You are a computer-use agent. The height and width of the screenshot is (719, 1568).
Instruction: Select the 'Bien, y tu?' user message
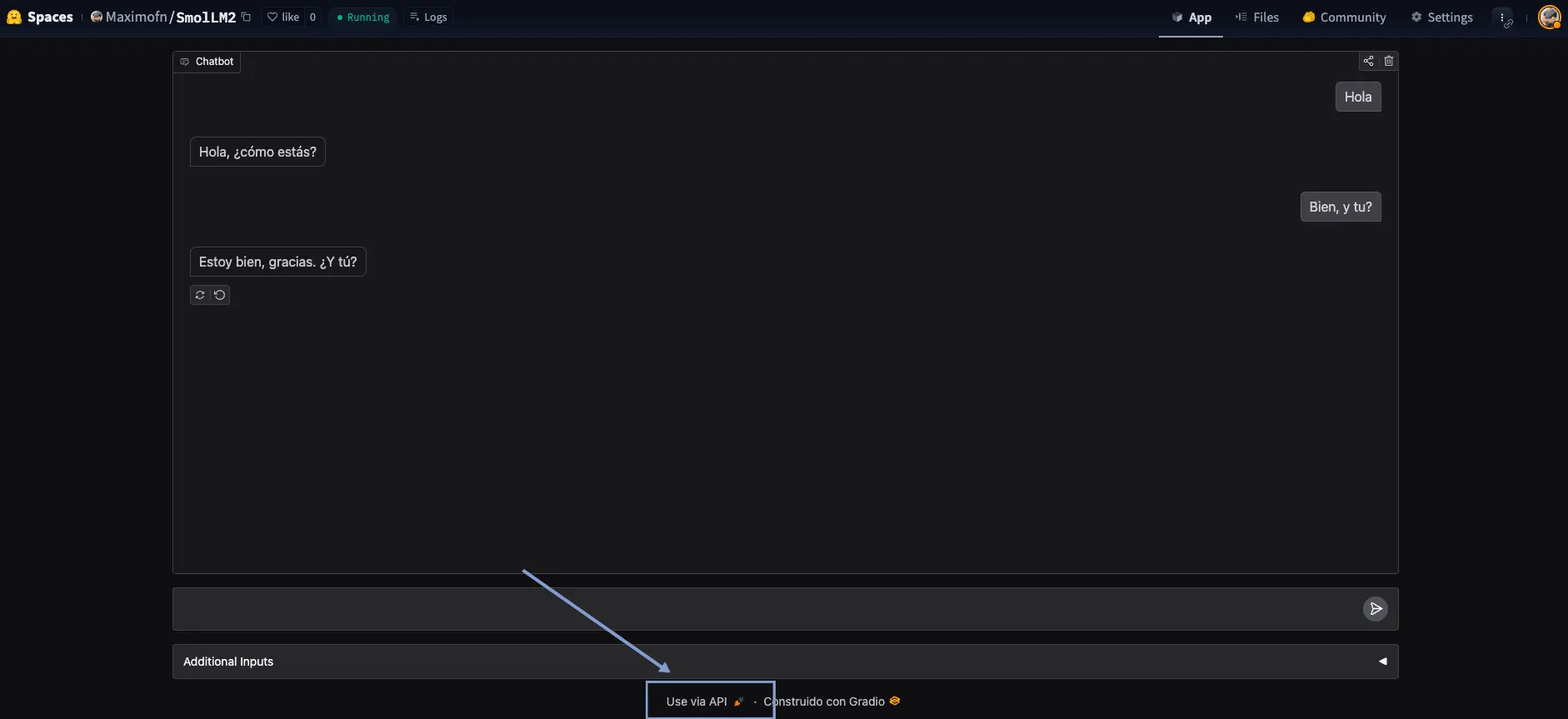[1341, 207]
